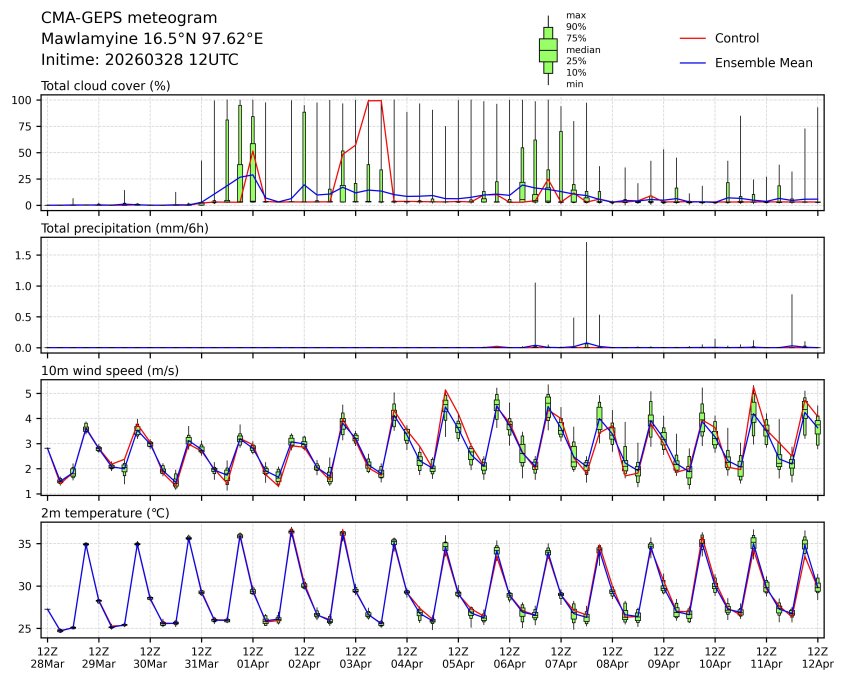Click the red Control legend line
Screen dimensions: 845x681
[693, 38]
